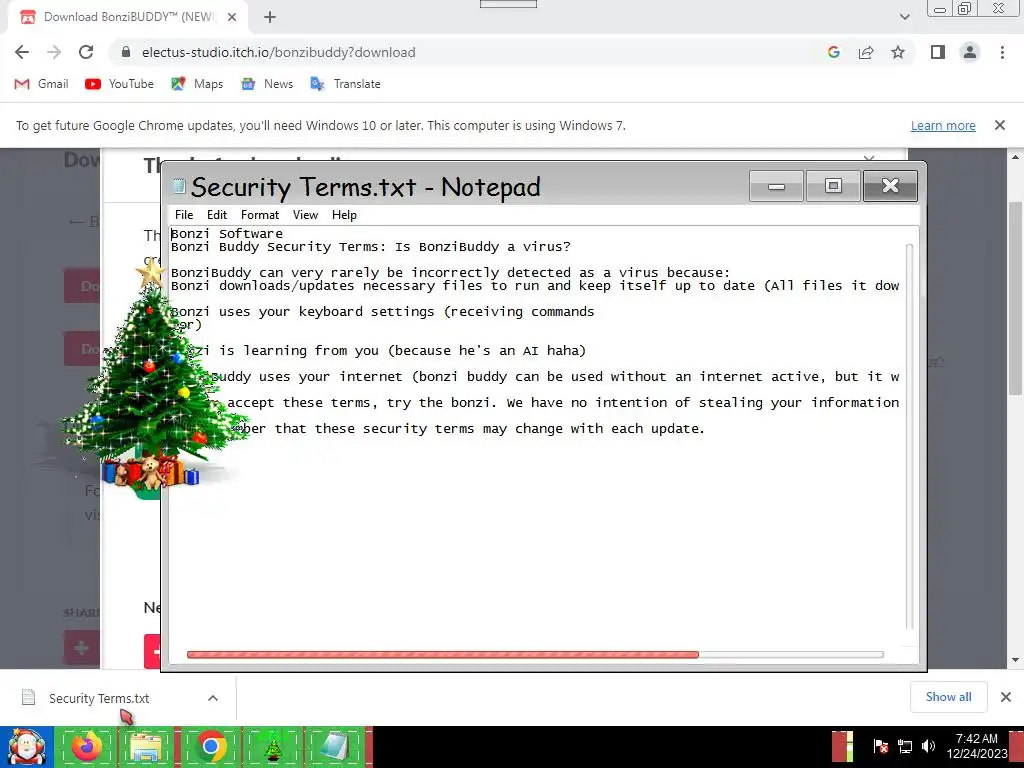The width and height of the screenshot is (1024, 768).
Task: Open File Explorer from taskbar
Action: point(147,747)
